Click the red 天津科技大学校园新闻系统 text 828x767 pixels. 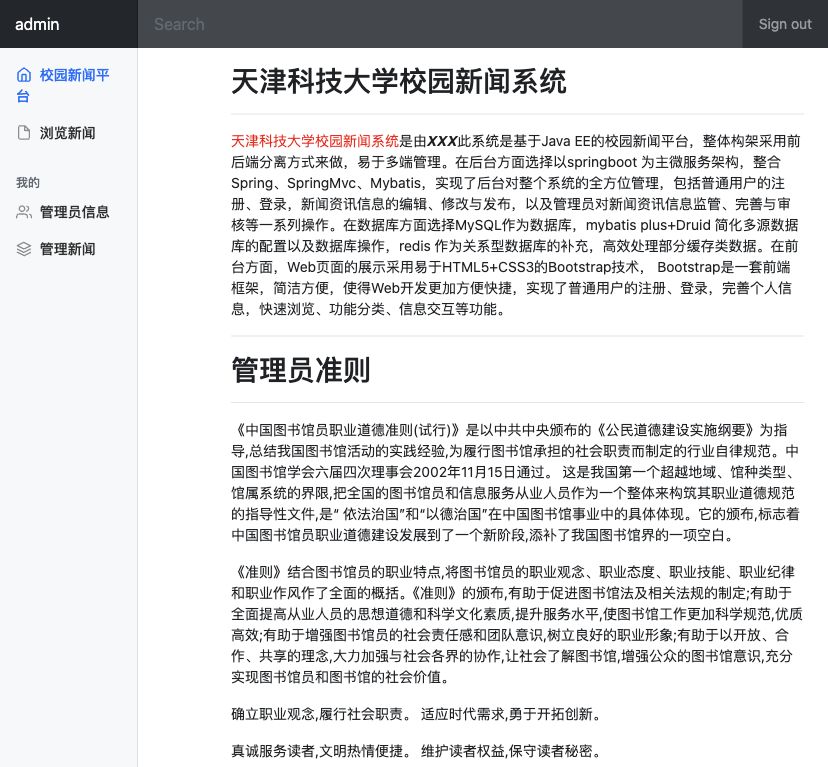pyautogui.click(x=315, y=141)
